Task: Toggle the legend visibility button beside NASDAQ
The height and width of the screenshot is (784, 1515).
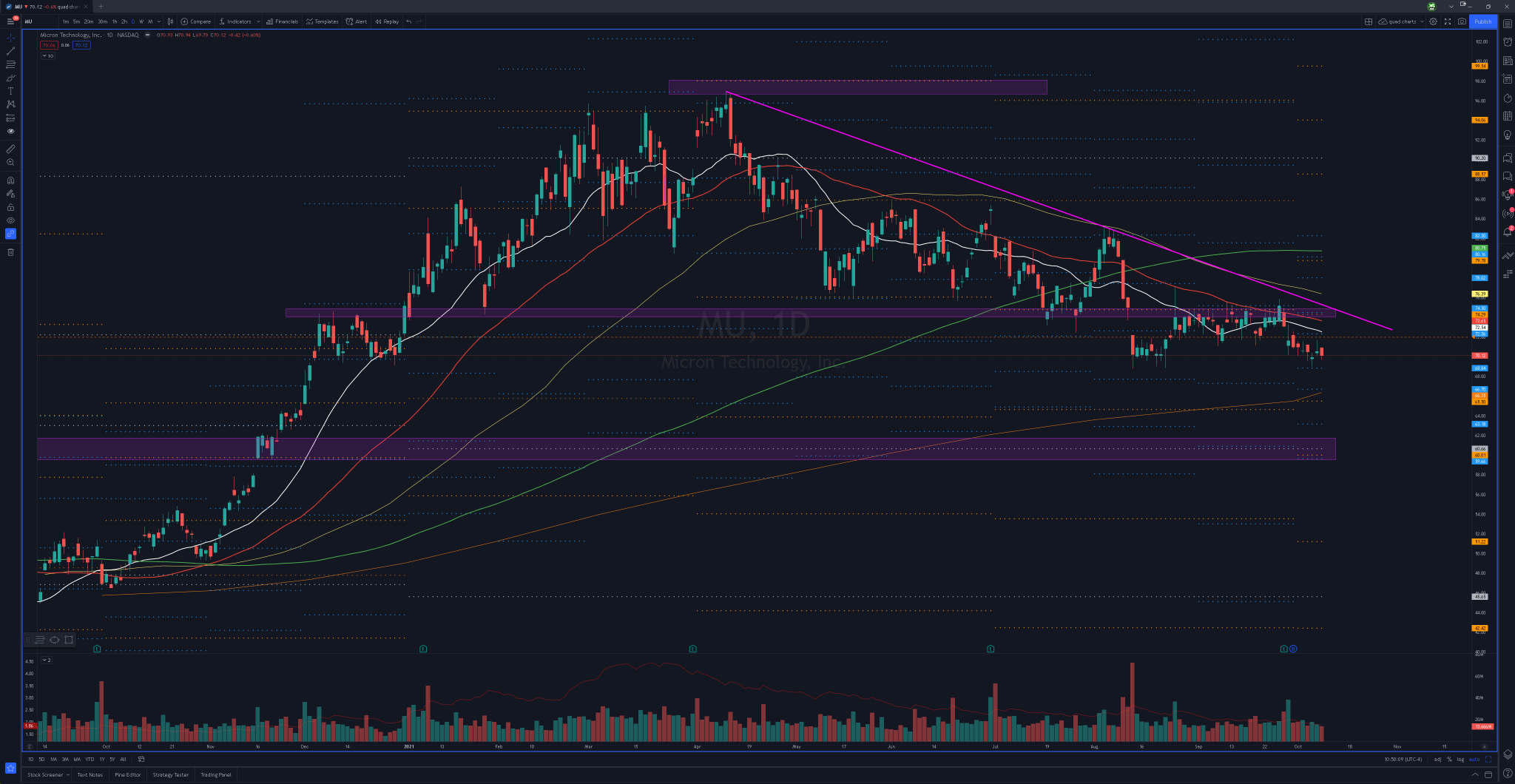Action: coord(147,35)
